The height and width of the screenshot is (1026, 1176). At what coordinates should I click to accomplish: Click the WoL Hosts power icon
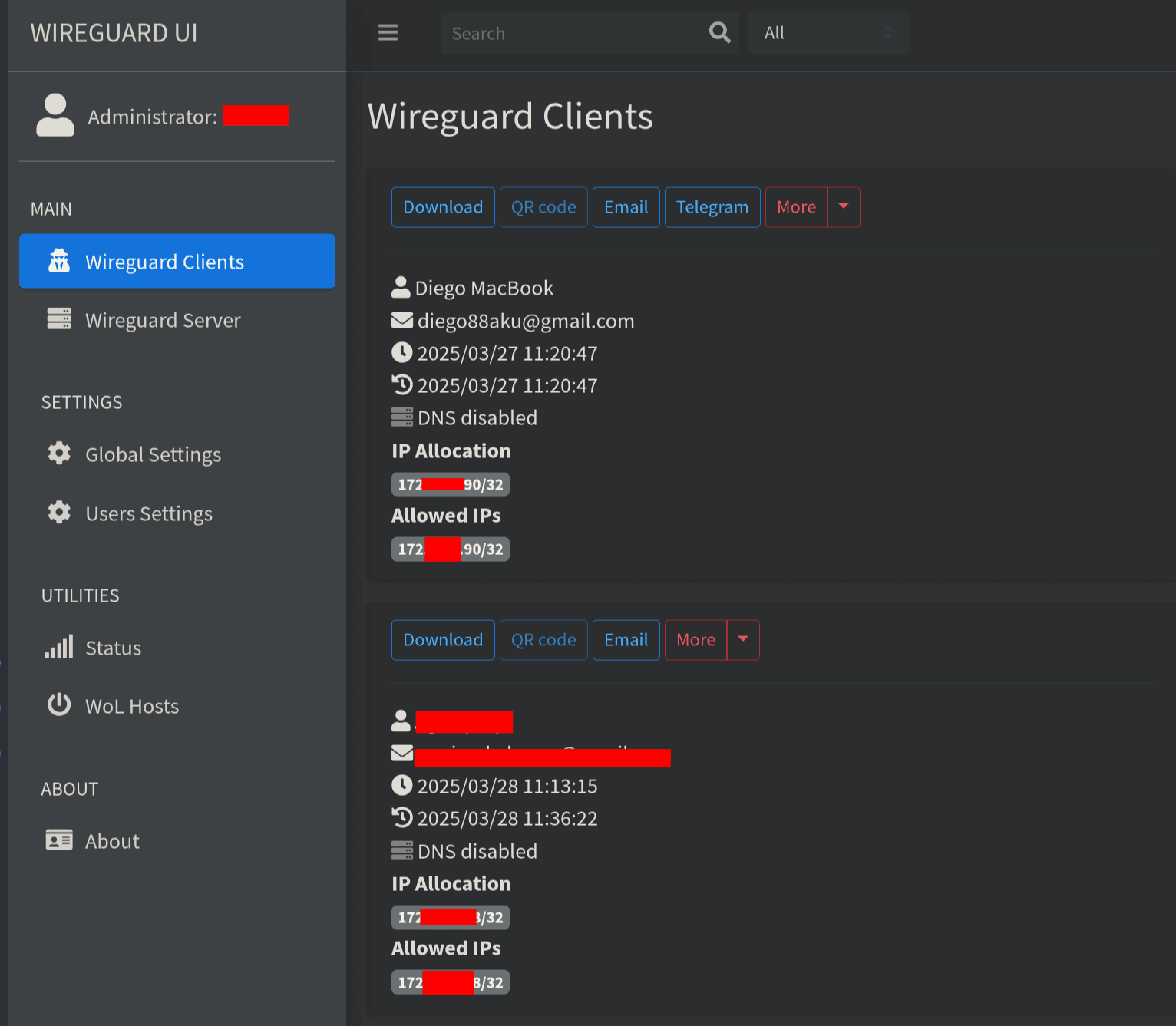tap(59, 705)
